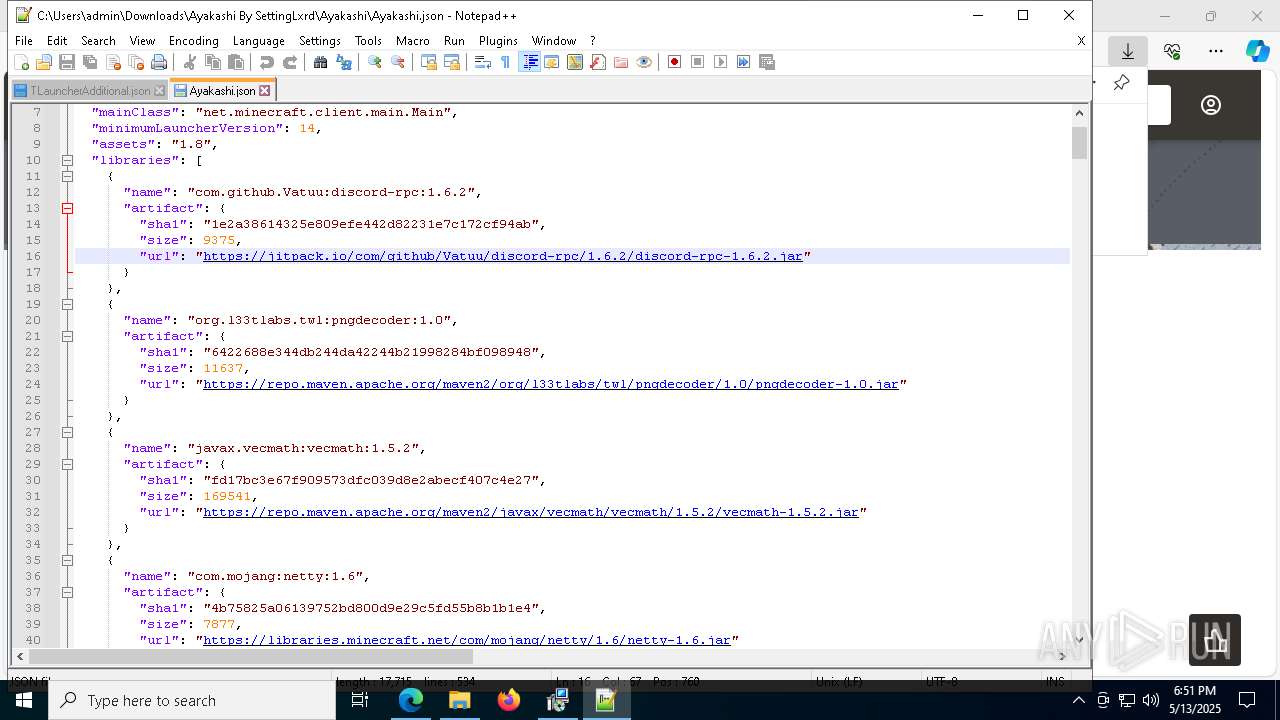Create a new document via toolbar

[21, 62]
